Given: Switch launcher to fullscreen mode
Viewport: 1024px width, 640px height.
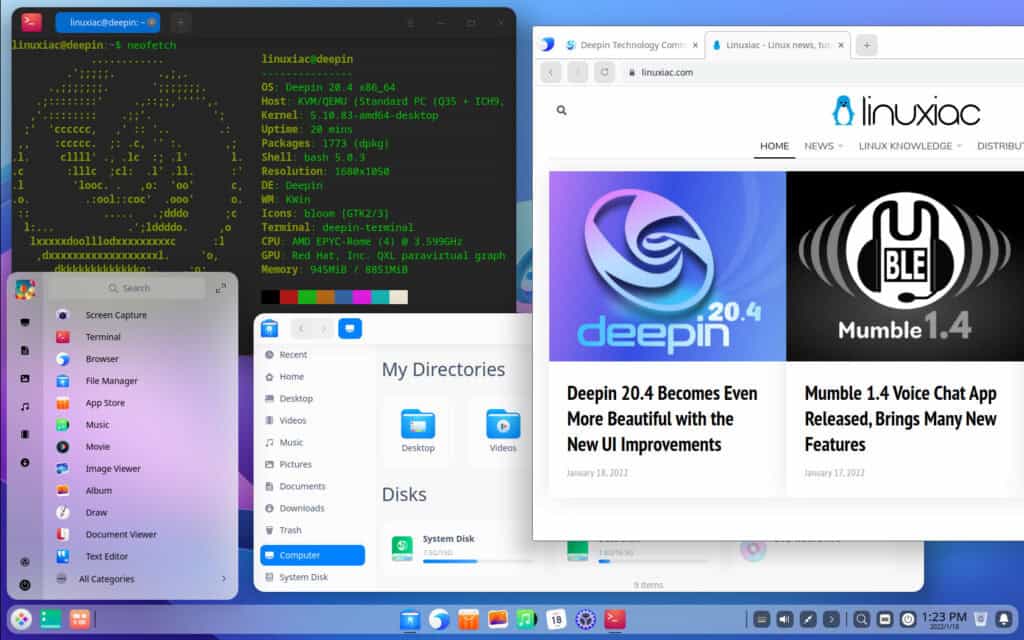Looking at the screenshot, I should tap(221, 288).
